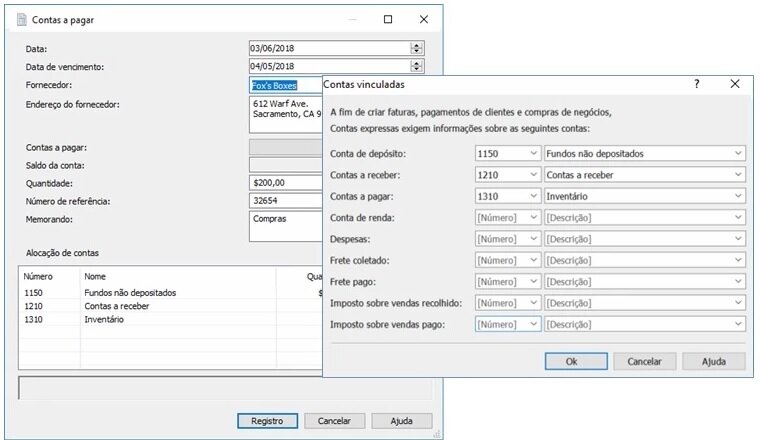
Task: Close the Contas vinculadas dialog
Action: click(x=735, y=85)
